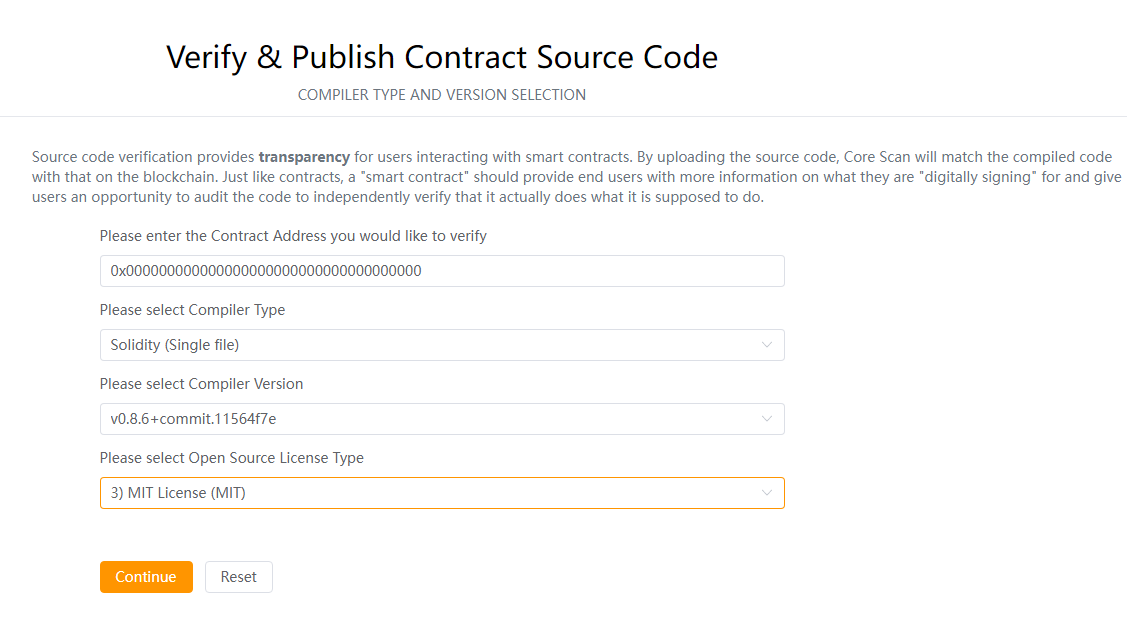
Task: Click the chevron arrow in Compiler Type box
Action: click(x=767, y=345)
